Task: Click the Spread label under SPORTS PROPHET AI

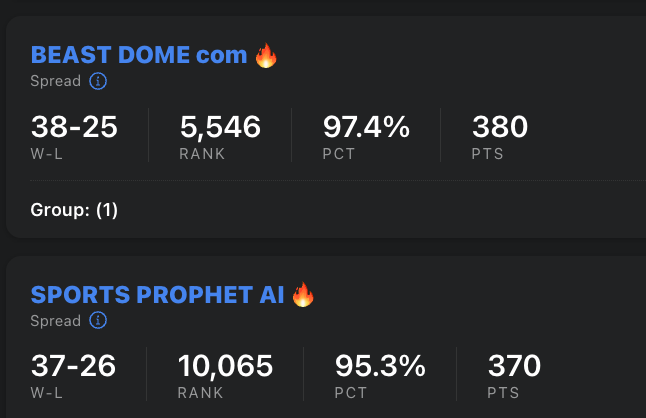Action: pyautogui.click(x=56, y=321)
